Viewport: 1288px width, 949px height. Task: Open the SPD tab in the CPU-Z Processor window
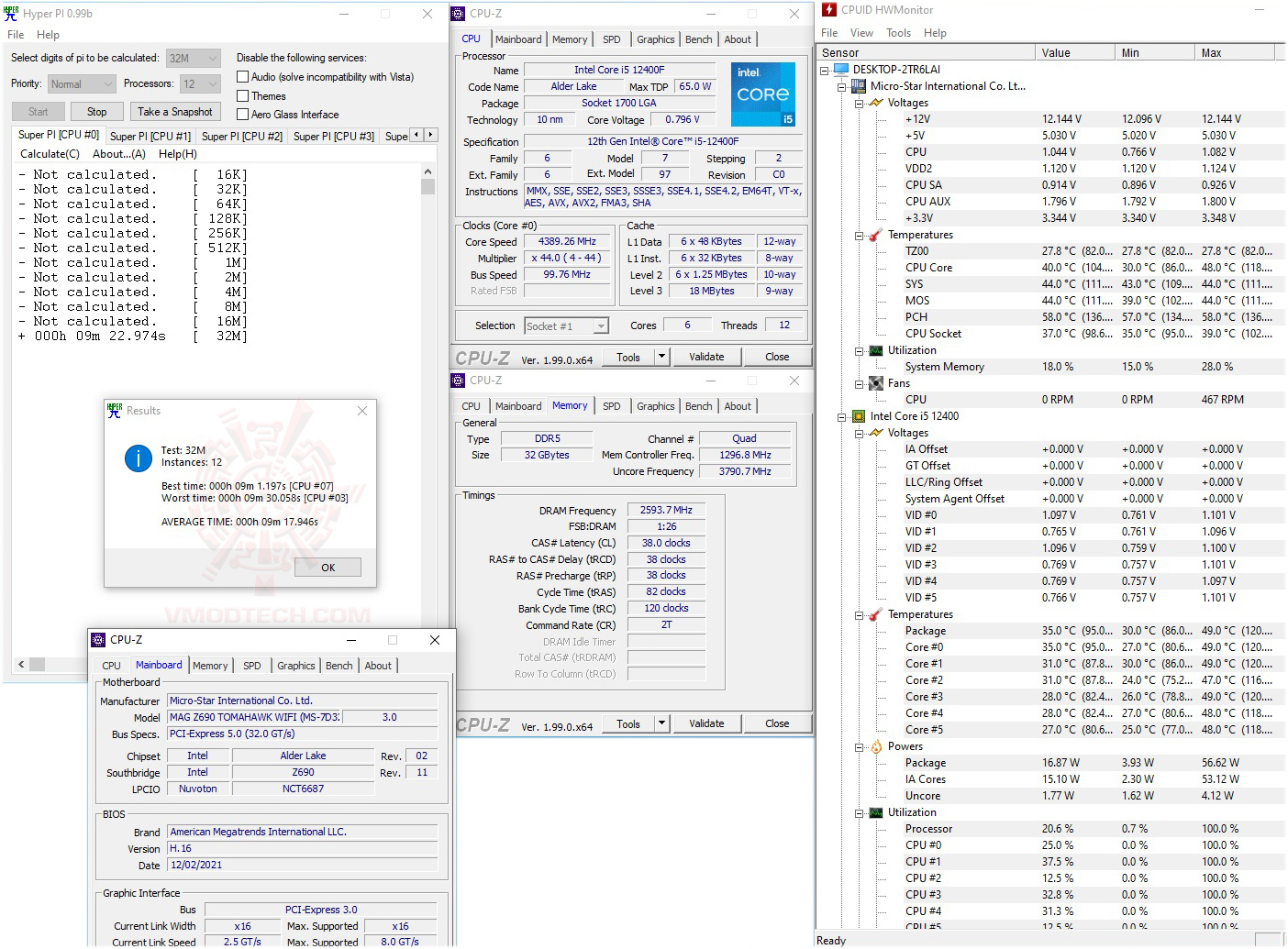pos(612,39)
